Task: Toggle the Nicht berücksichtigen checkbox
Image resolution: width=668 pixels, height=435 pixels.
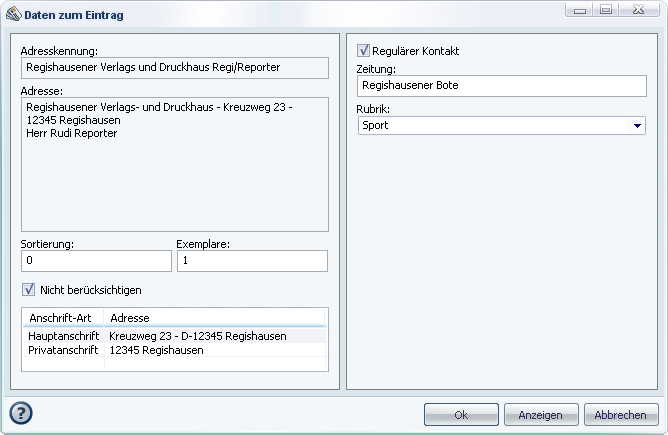Action: point(29,290)
